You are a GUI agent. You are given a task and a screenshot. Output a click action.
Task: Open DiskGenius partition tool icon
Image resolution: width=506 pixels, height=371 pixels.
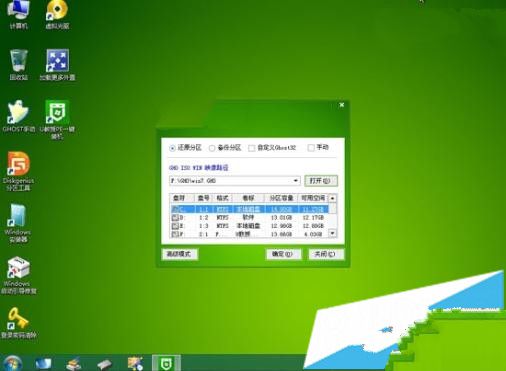[x=18, y=171]
